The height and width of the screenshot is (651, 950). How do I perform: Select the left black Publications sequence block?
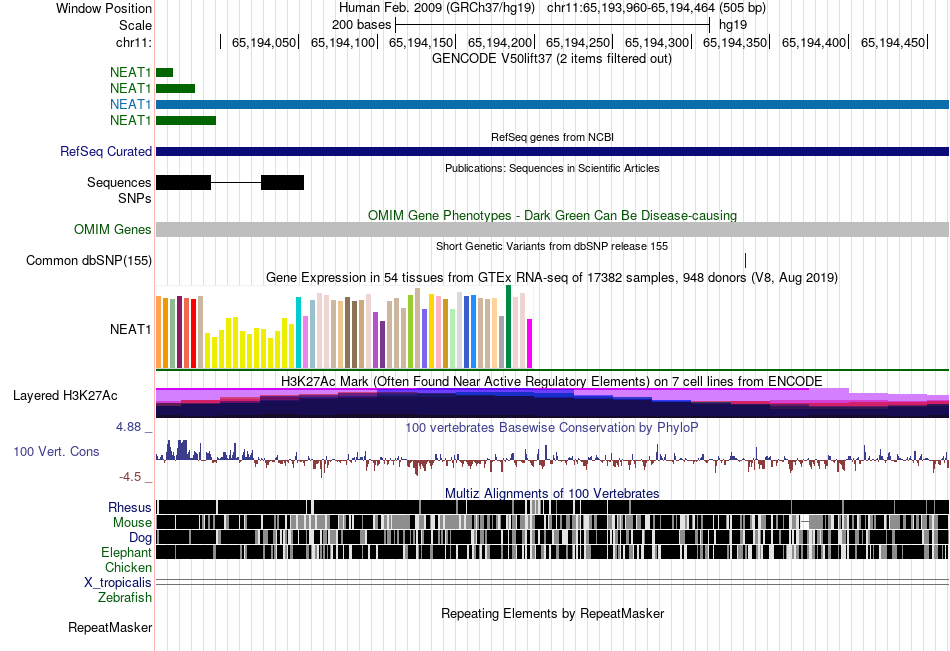(x=184, y=182)
